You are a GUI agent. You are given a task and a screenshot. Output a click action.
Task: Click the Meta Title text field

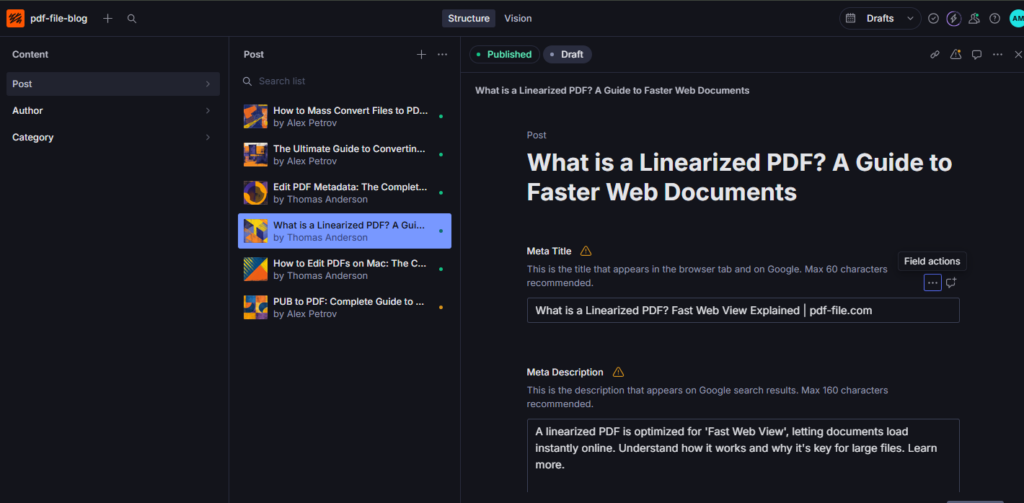click(x=743, y=310)
